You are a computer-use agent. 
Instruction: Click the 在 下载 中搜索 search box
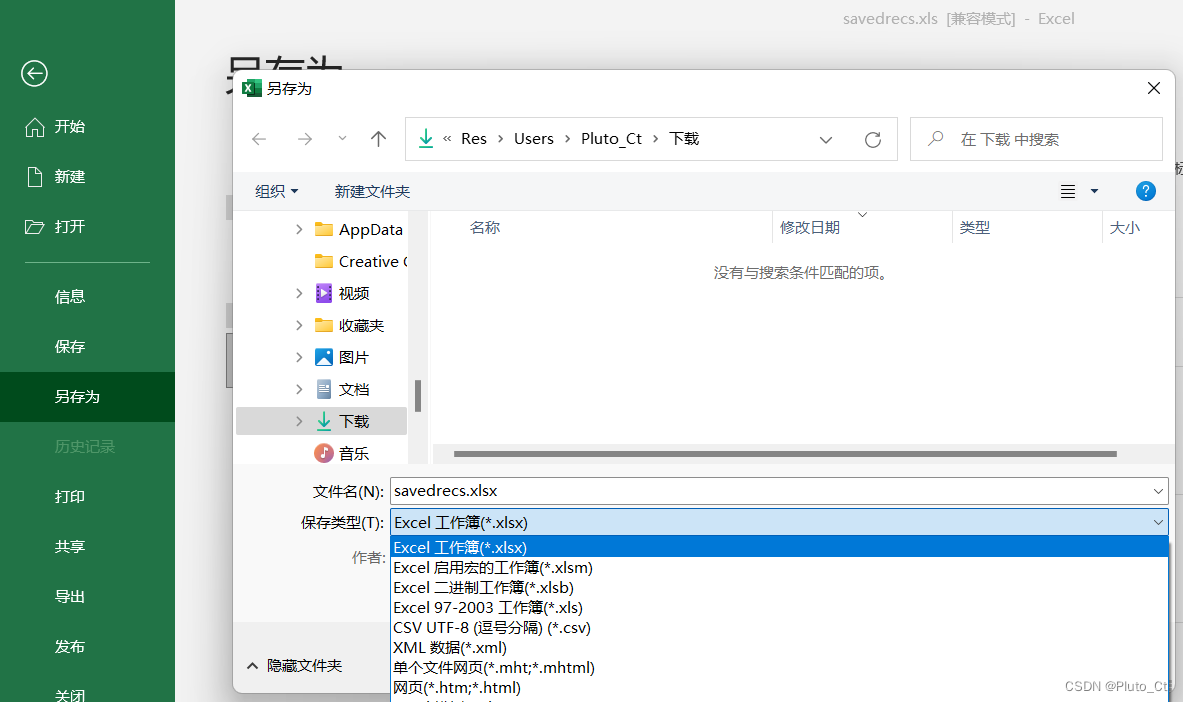[1036, 139]
